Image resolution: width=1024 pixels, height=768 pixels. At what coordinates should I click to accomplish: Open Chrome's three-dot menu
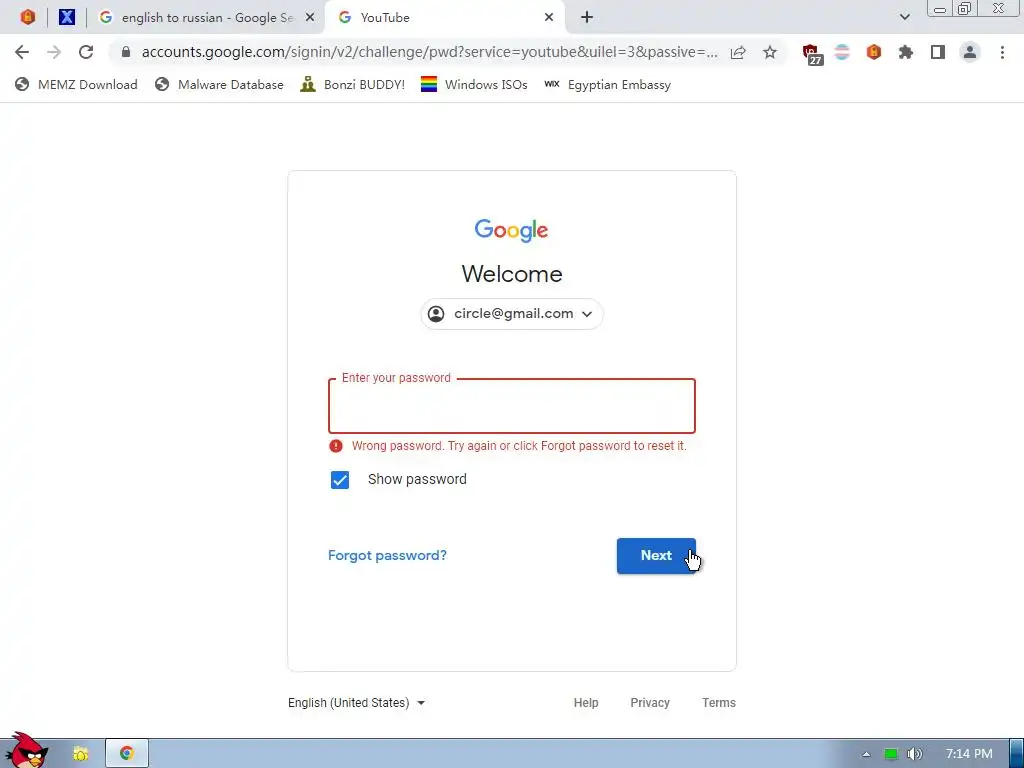click(x=1002, y=52)
